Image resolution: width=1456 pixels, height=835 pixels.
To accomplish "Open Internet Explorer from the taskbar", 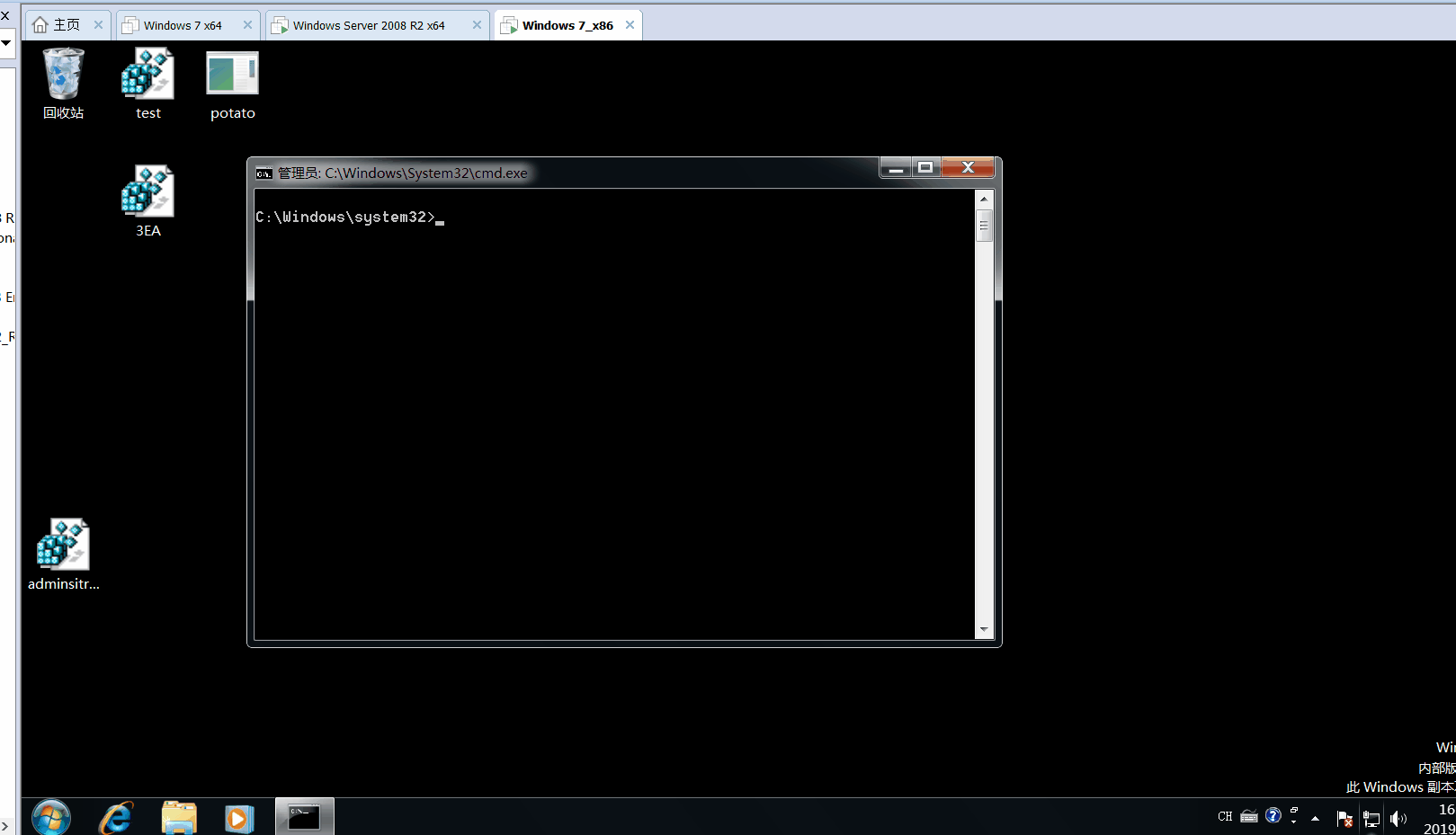I will click(x=116, y=818).
